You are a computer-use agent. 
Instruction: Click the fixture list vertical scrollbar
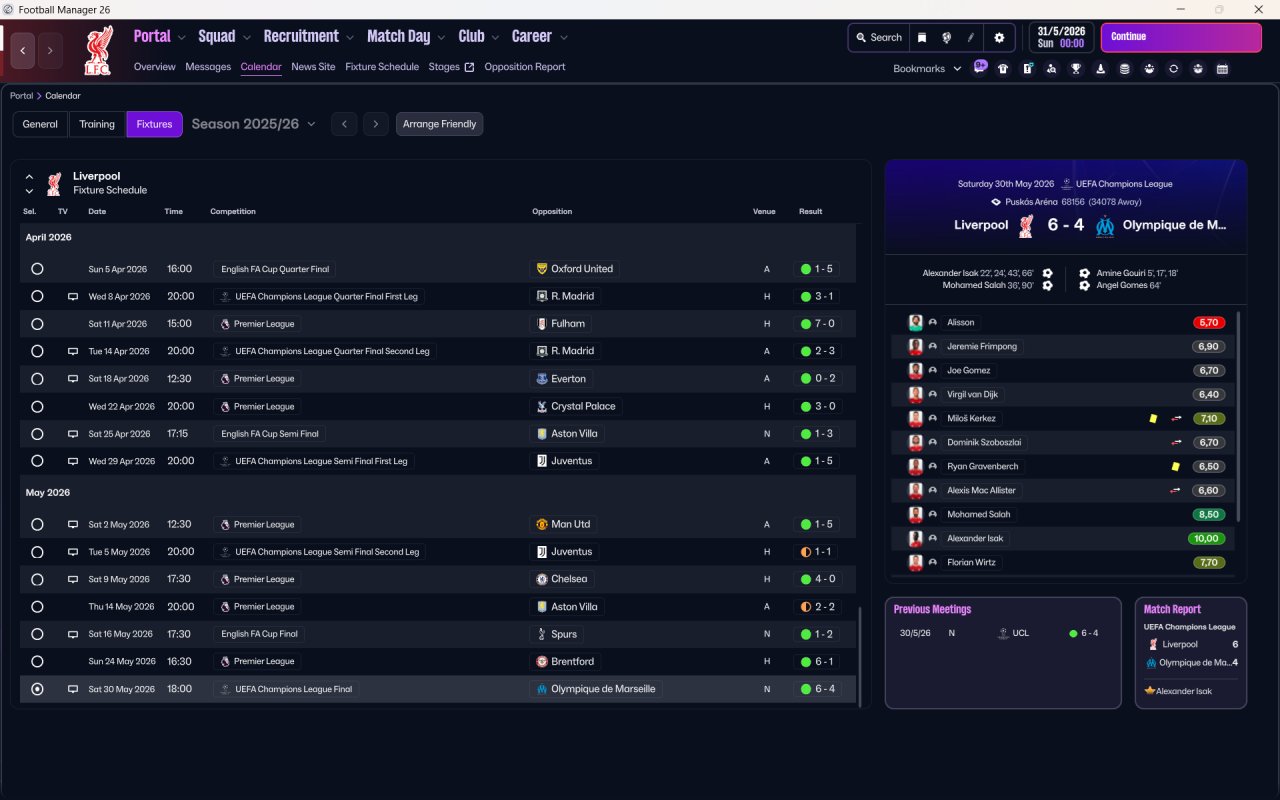859,655
